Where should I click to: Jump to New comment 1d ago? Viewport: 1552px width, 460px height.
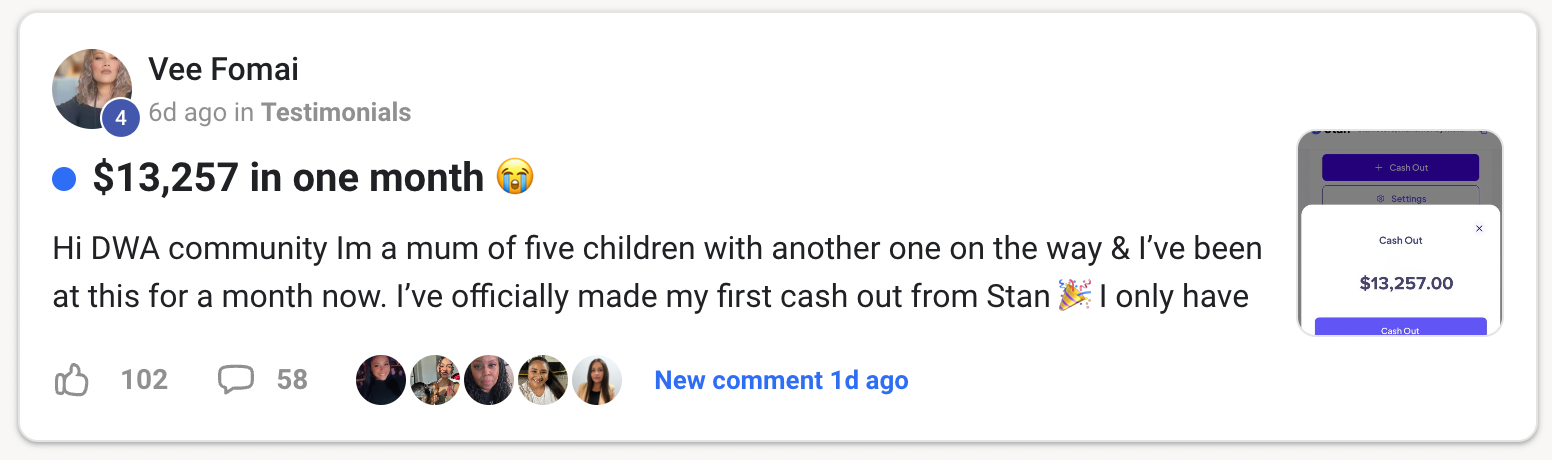pyautogui.click(x=781, y=380)
